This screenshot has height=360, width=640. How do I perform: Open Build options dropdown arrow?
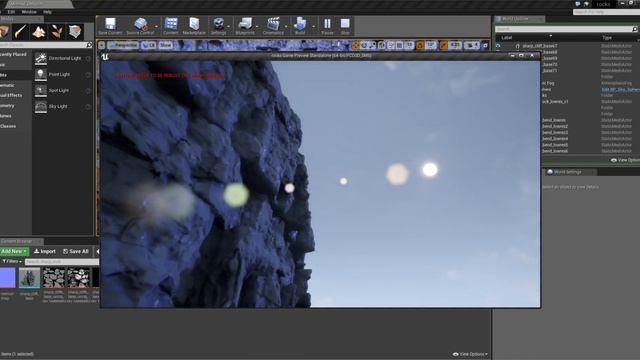[x=313, y=27]
